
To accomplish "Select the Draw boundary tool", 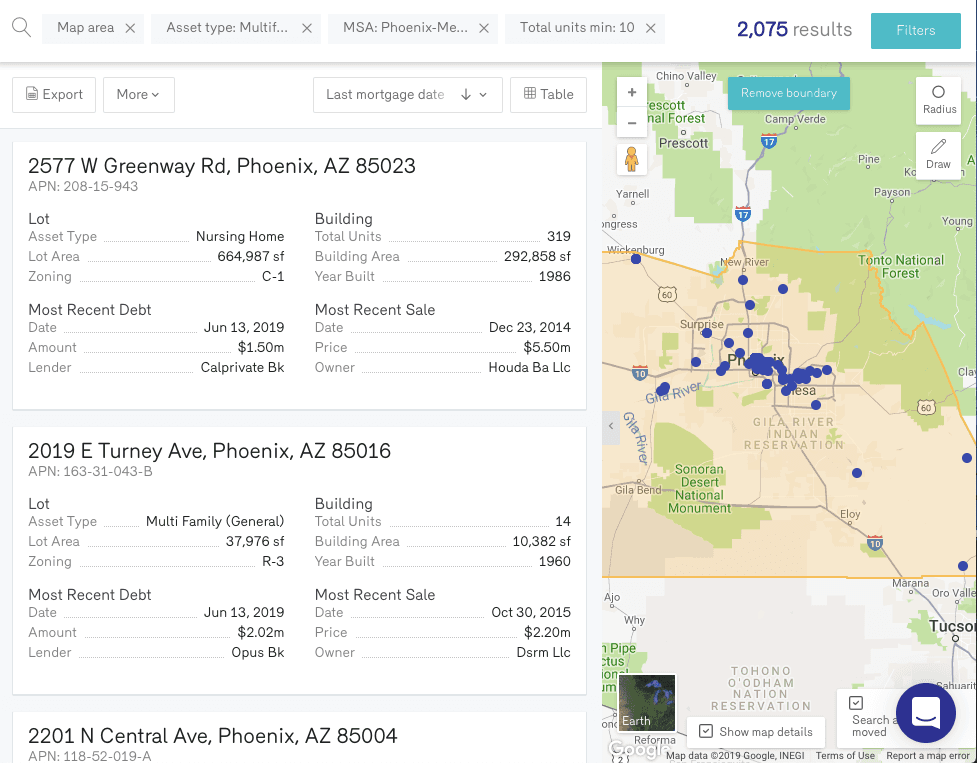I will pos(938,154).
